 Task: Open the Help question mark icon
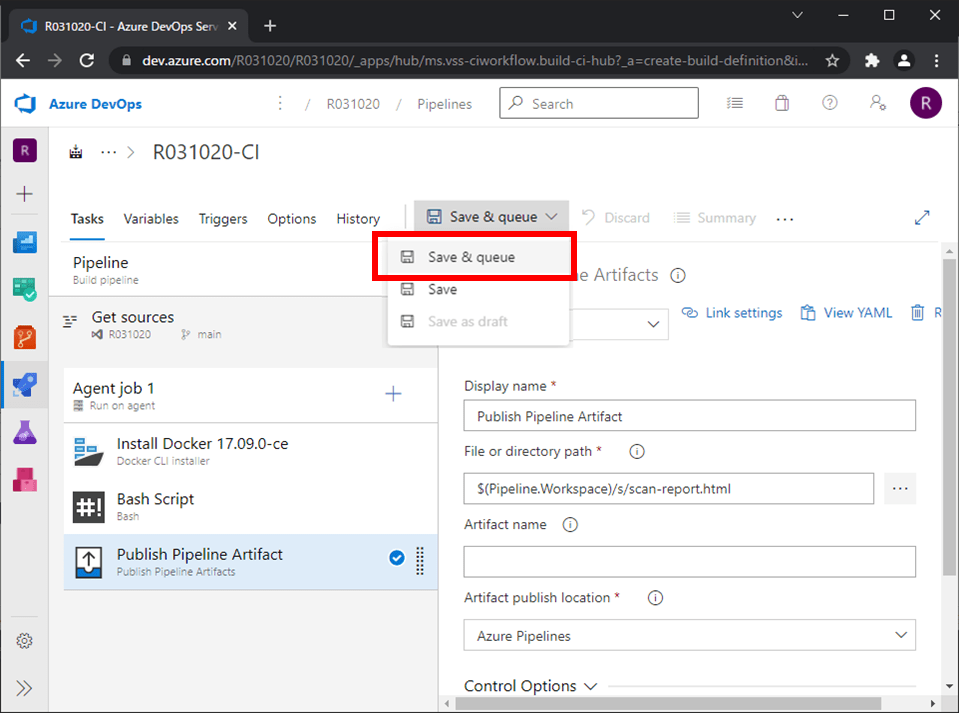(829, 103)
